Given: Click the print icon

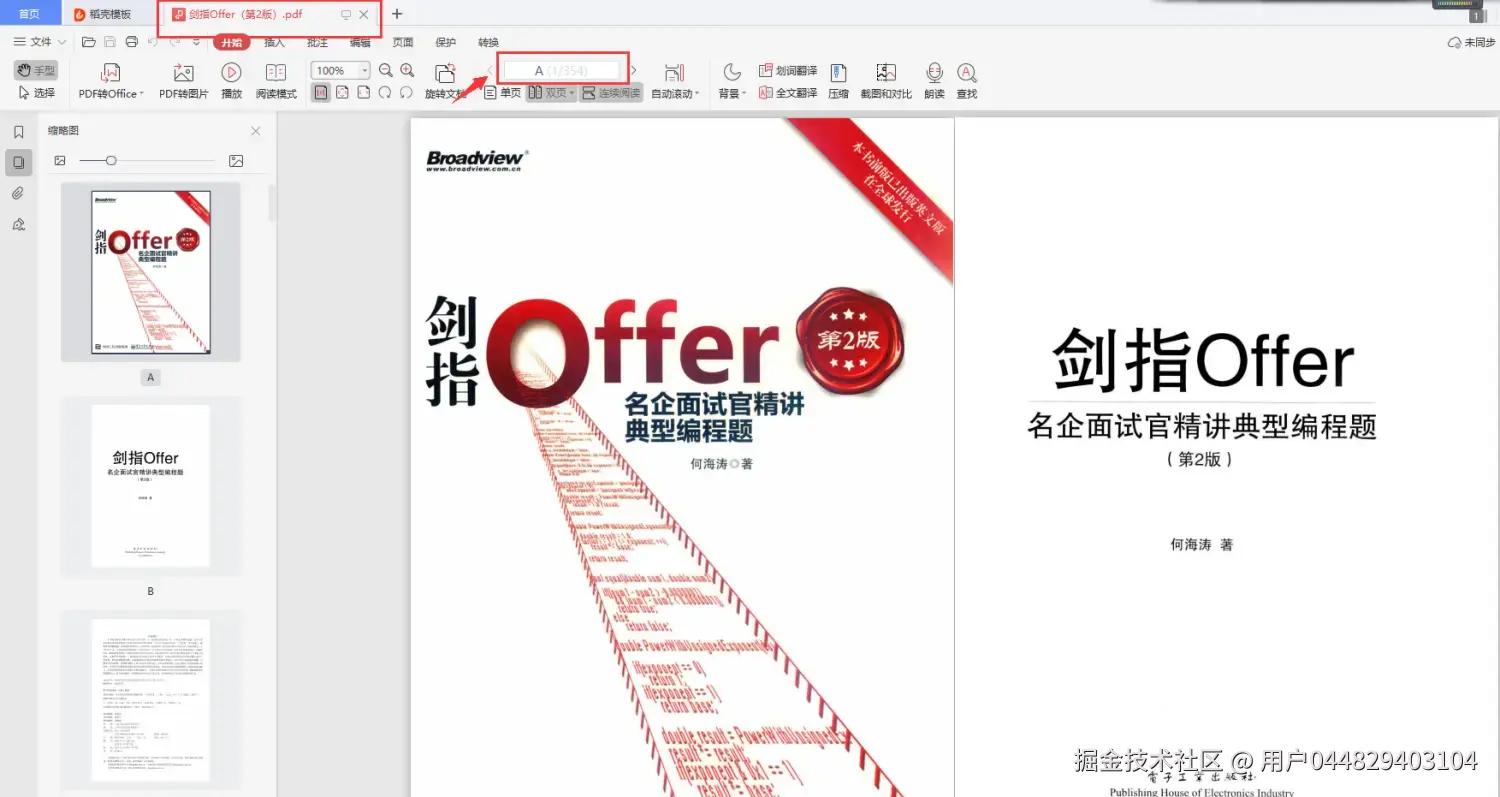Looking at the screenshot, I should tap(131, 42).
